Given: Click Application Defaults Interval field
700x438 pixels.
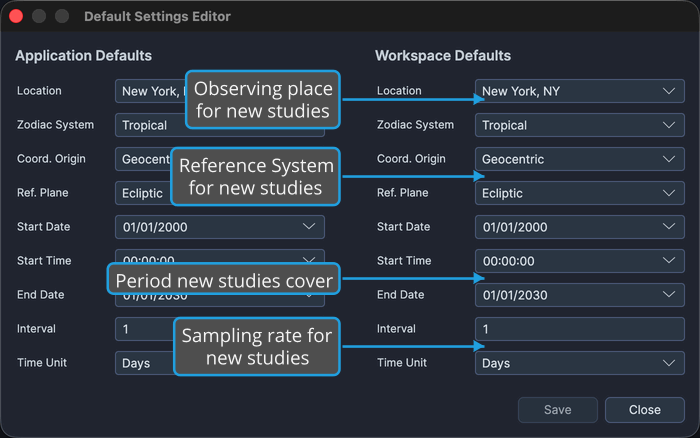Looking at the screenshot, I should (x=144, y=329).
